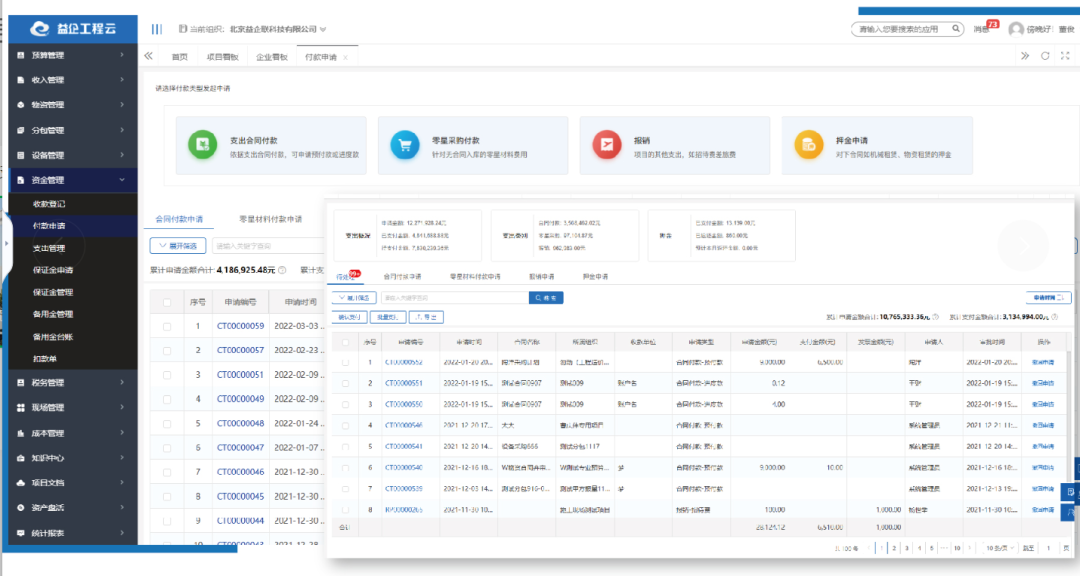Viewport: 1080px width, 576px height.
Task: Select 支出管理 in the sidebar
Action: pos(49,248)
